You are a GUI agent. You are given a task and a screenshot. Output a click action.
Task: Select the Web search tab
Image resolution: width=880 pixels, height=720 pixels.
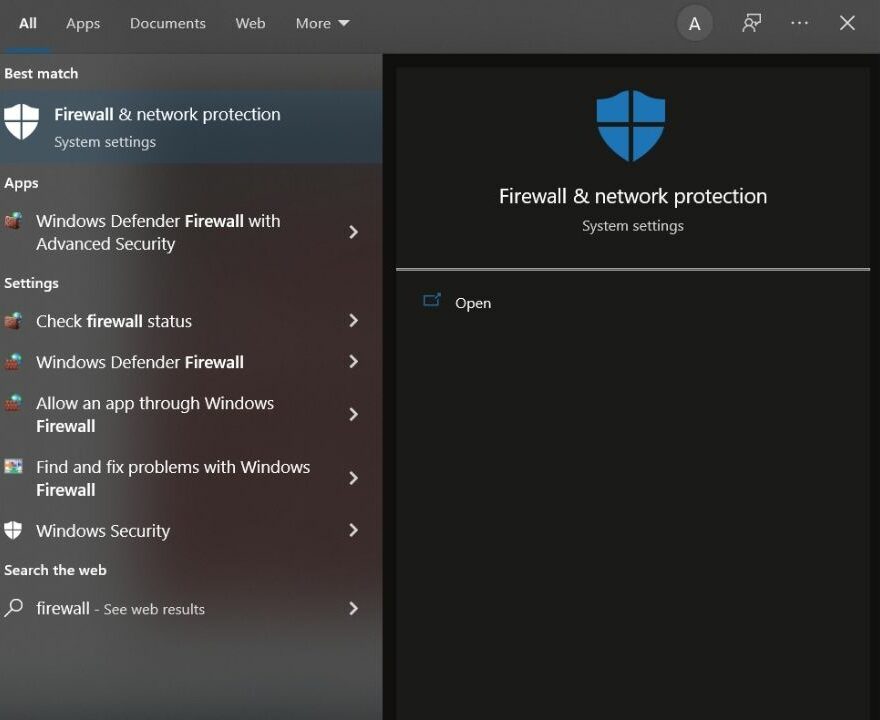tap(250, 23)
